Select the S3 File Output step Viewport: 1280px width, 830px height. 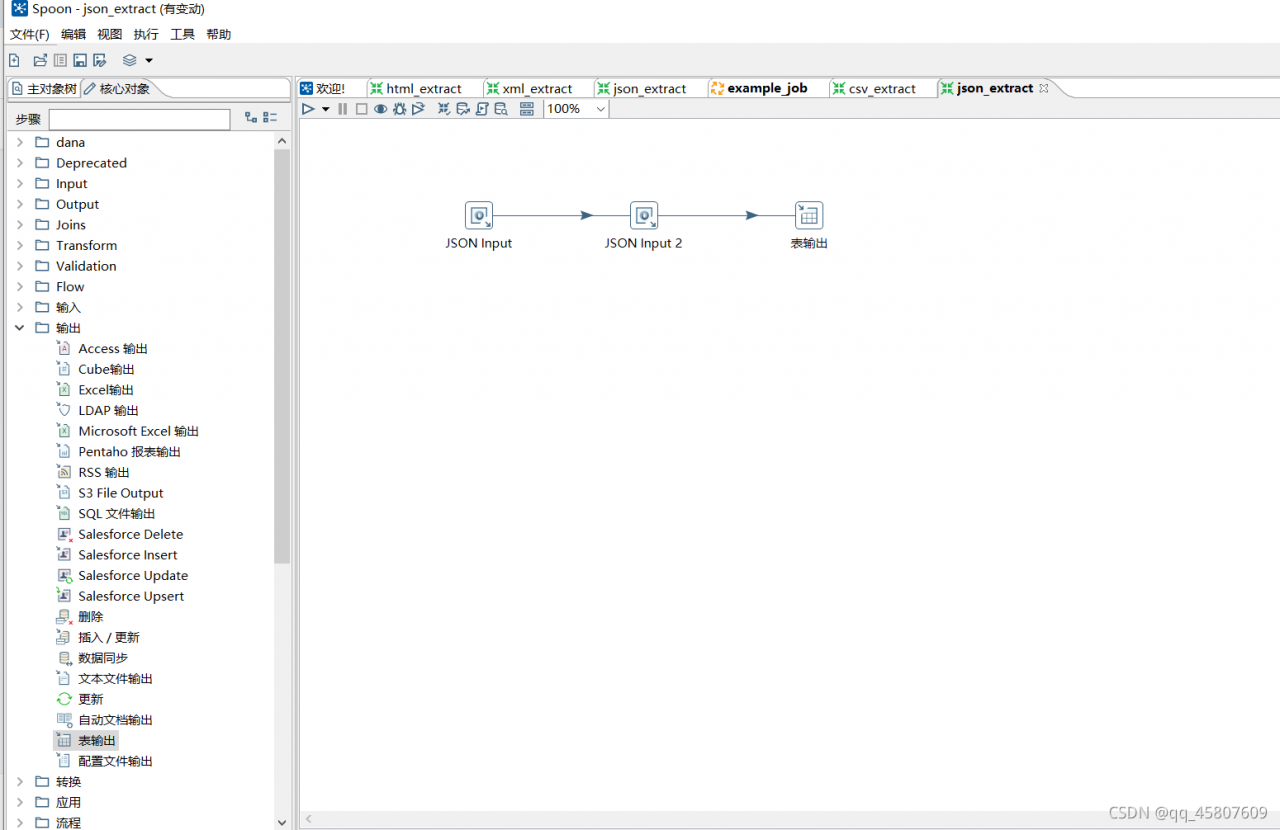(110, 493)
